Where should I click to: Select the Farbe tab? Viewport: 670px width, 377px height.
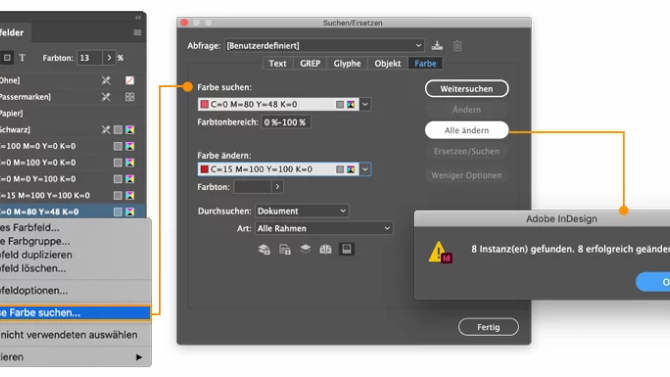(x=426, y=64)
